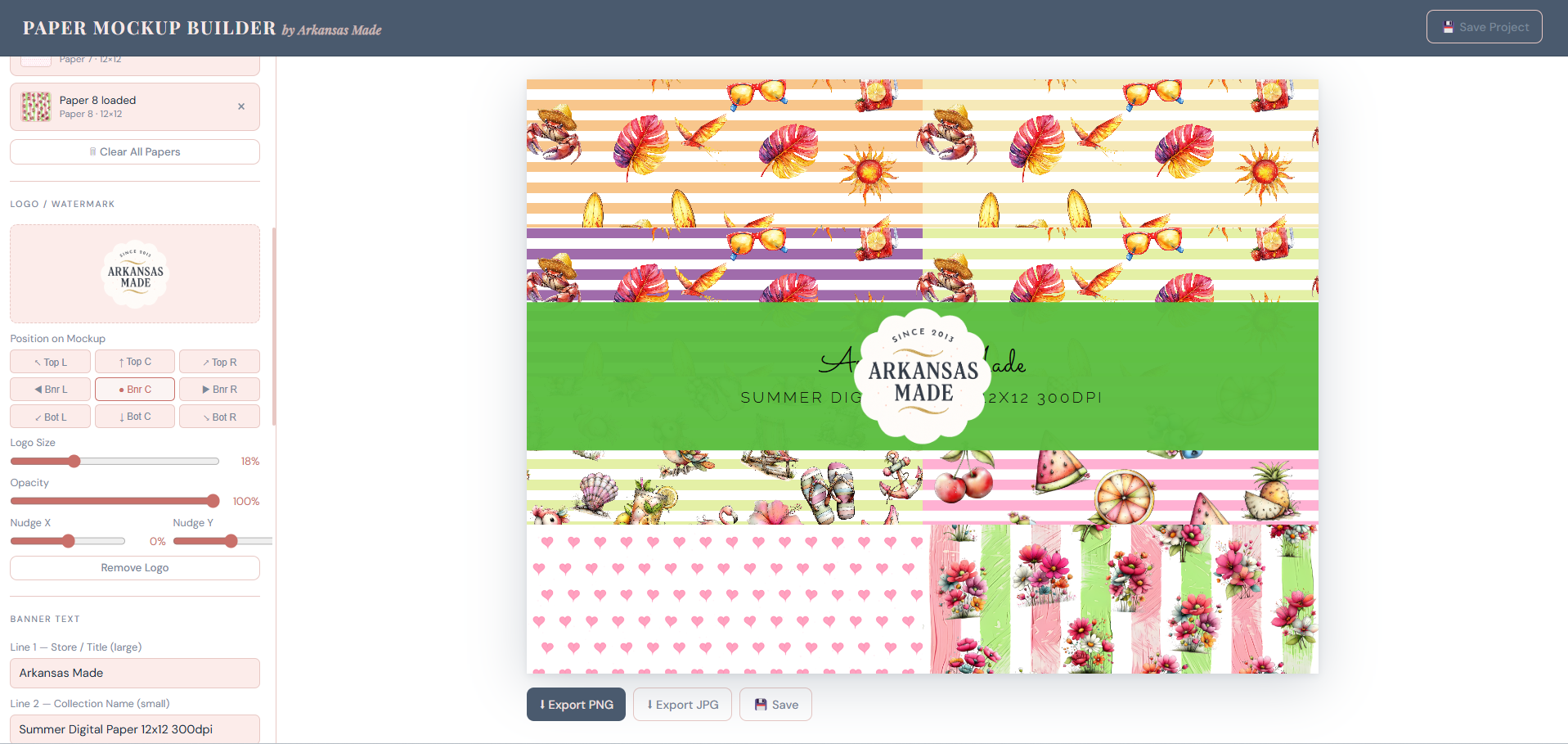
Task: Set logo position to Top C
Action: pyautogui.click(x=135, y=362)
